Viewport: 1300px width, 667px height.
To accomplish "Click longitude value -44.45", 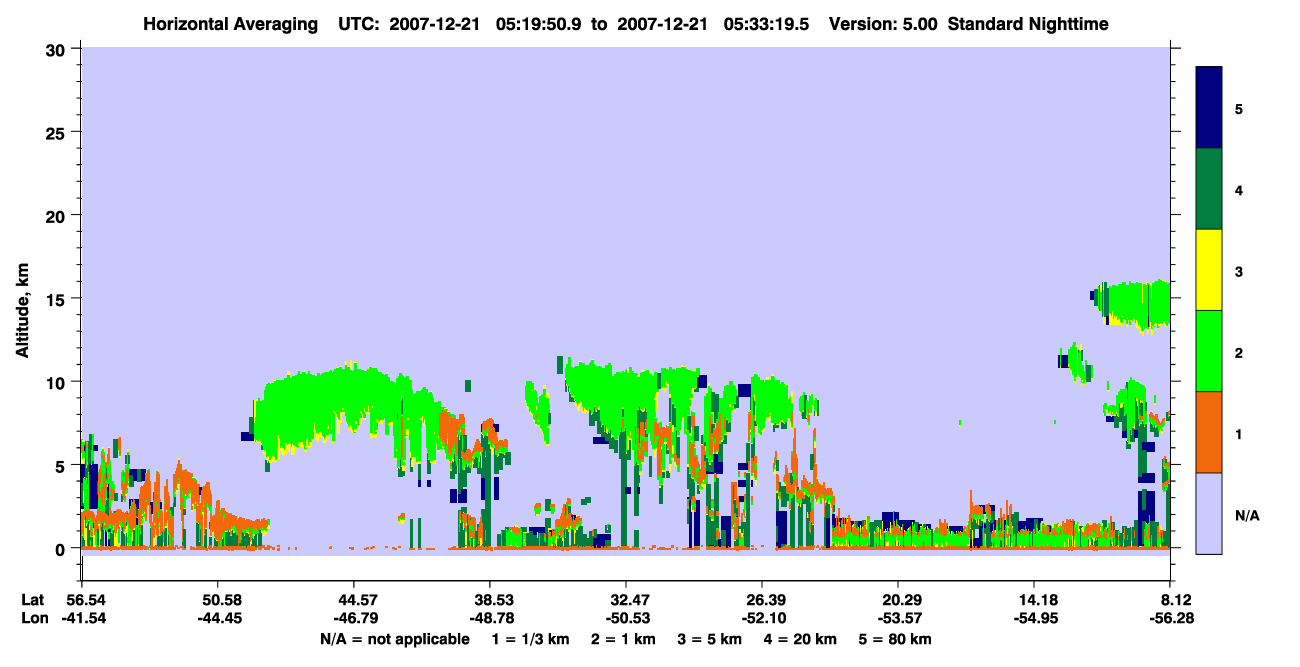I will pyautogui.click(x=218, y=618).
